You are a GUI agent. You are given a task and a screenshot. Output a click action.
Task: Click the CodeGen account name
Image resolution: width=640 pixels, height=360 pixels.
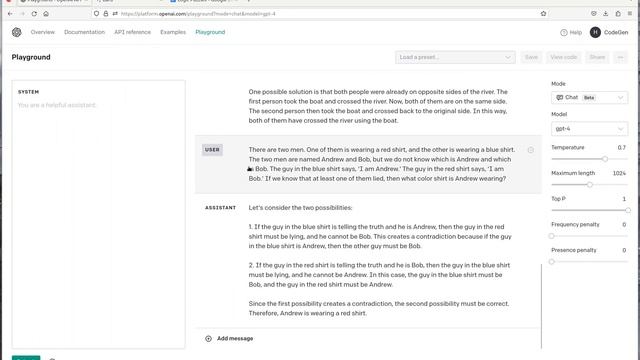coord(616,32)
